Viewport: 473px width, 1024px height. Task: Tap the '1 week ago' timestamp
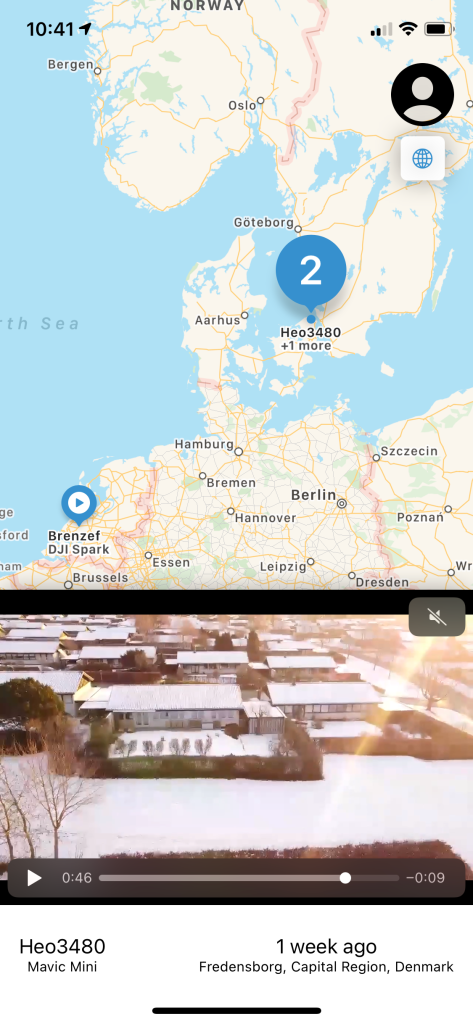pyautogui.click(x=326, y=946)
